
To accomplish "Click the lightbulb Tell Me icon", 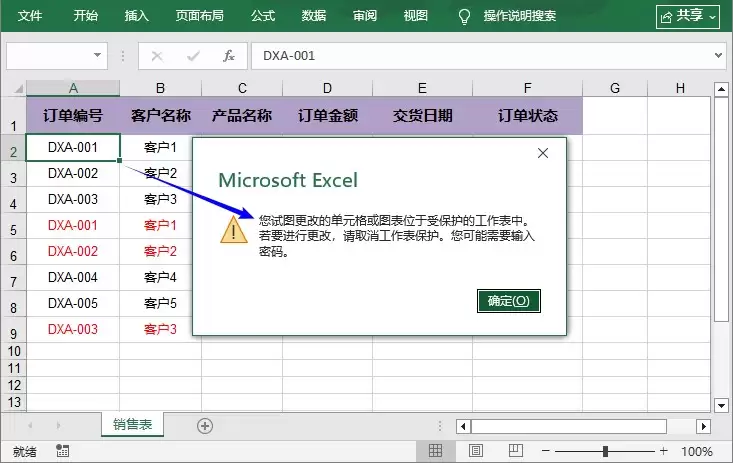I will point(464,16).
